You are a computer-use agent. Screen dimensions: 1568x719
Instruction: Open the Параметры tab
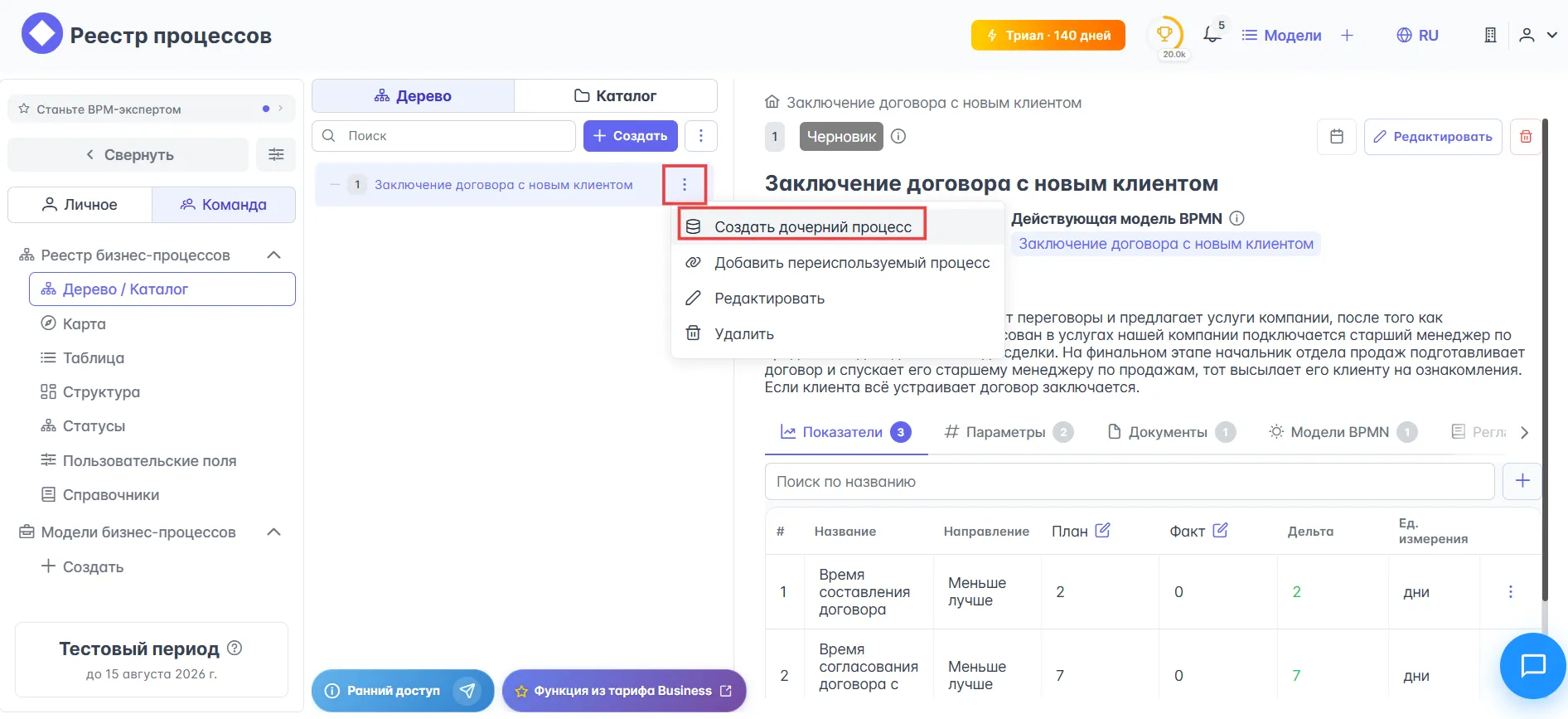point(1005,432)
